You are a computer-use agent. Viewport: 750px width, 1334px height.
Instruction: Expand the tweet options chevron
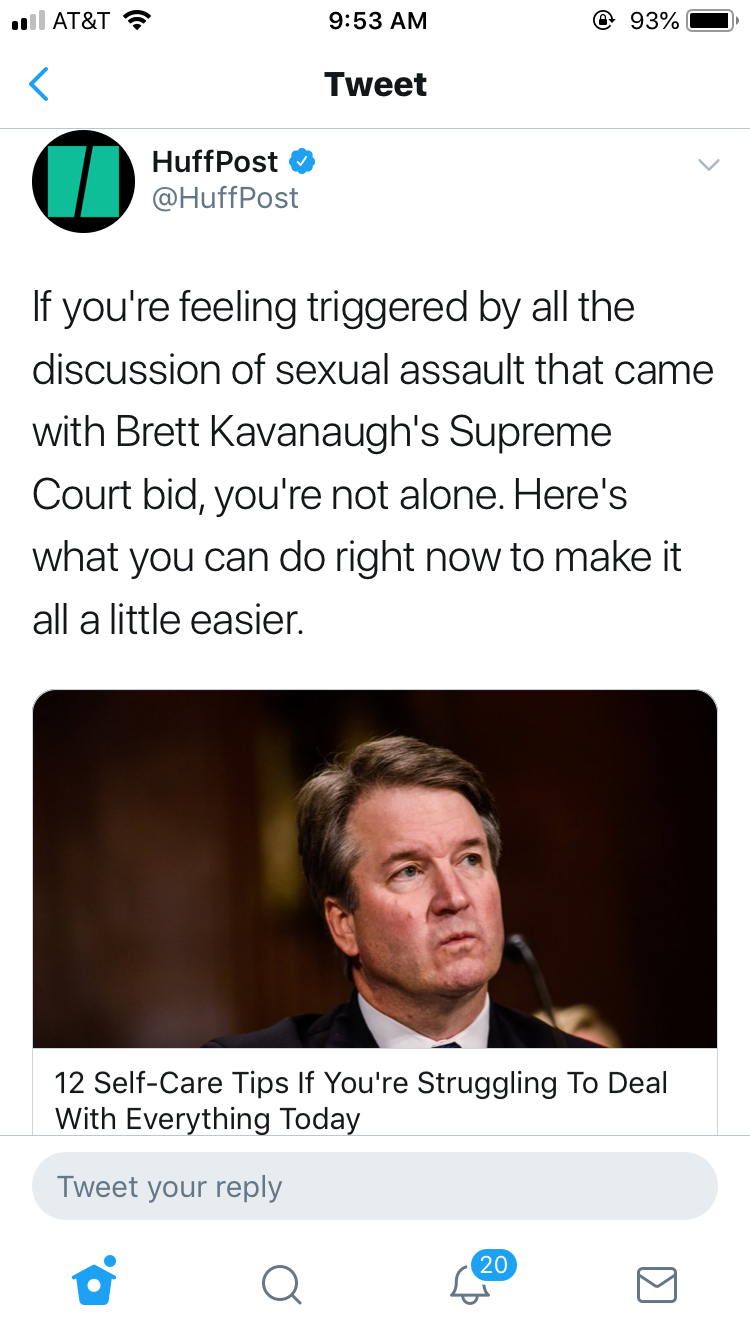point(708,165)
